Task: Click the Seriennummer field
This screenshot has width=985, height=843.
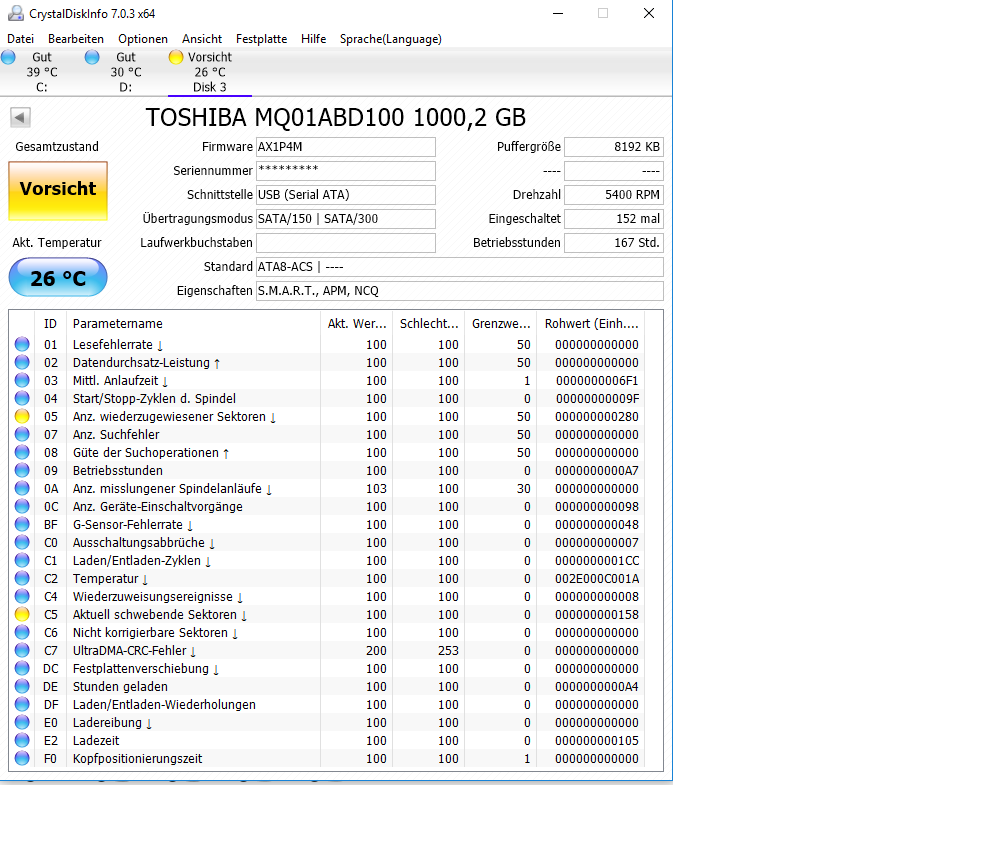Action: point(346,171)
